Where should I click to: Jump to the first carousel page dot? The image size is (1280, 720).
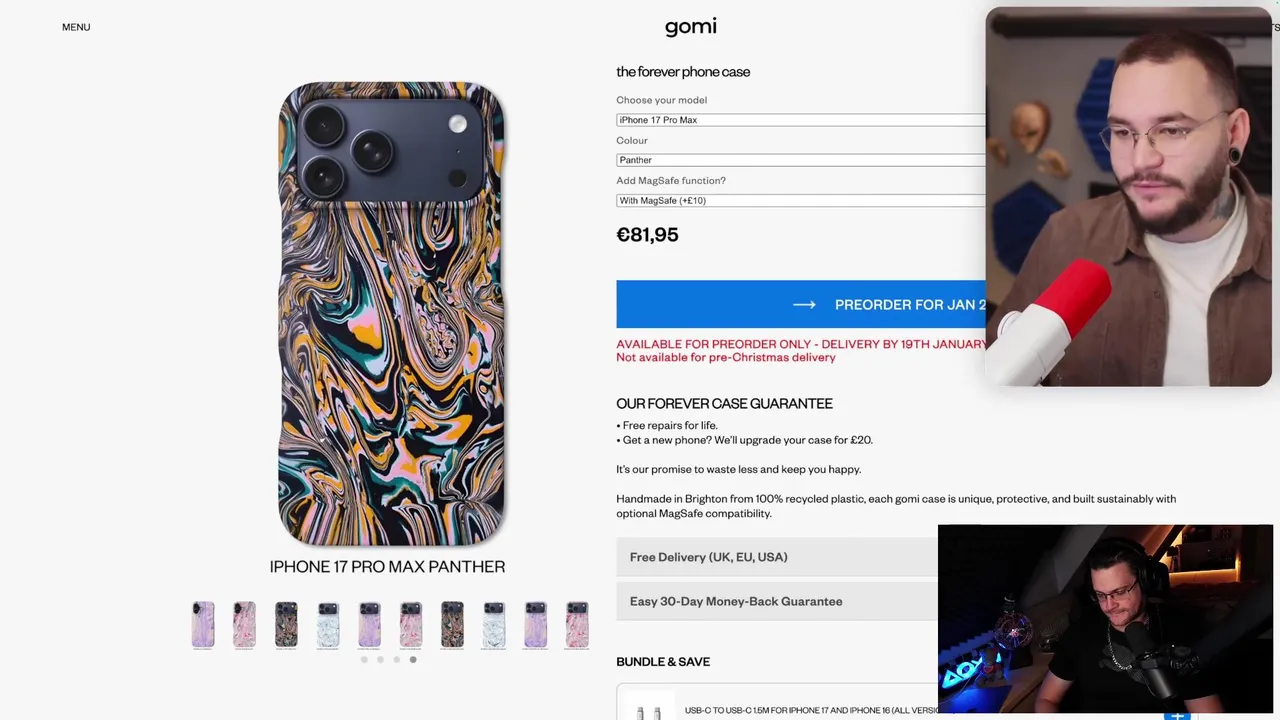(364, 660)
